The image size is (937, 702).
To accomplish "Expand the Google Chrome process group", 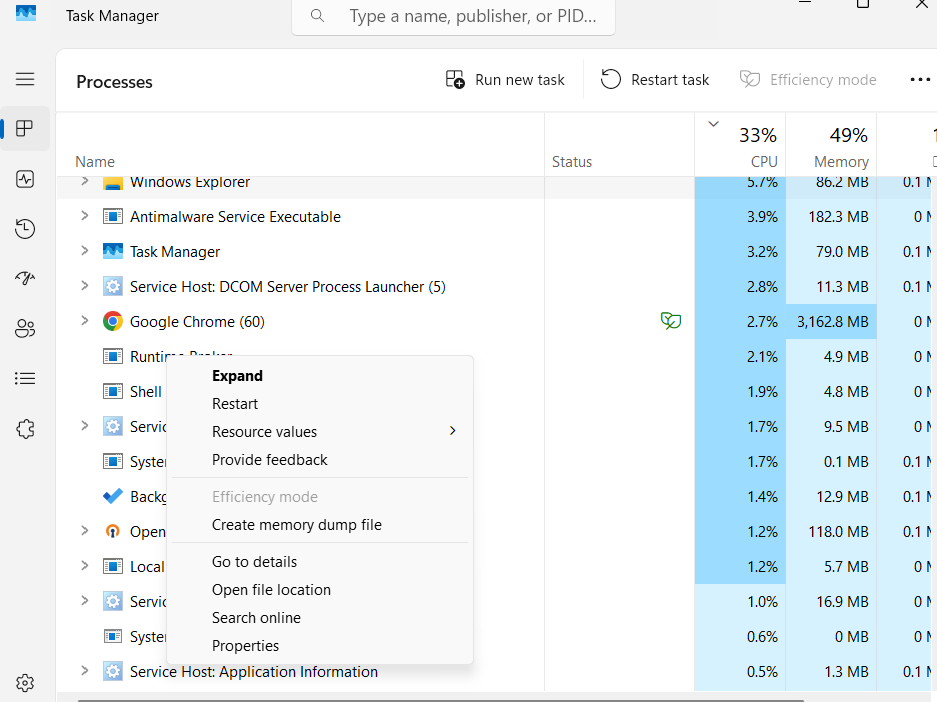I will click(x=84, y=321).
